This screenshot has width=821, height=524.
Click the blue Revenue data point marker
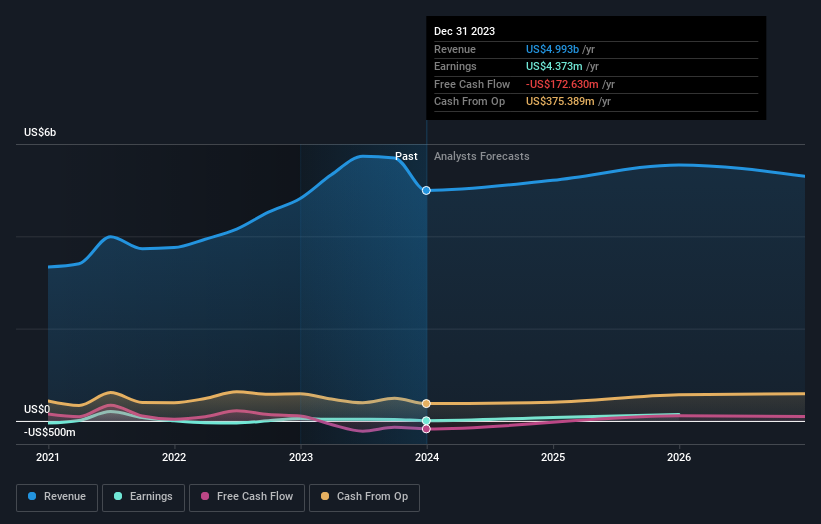tap(426, 191)
